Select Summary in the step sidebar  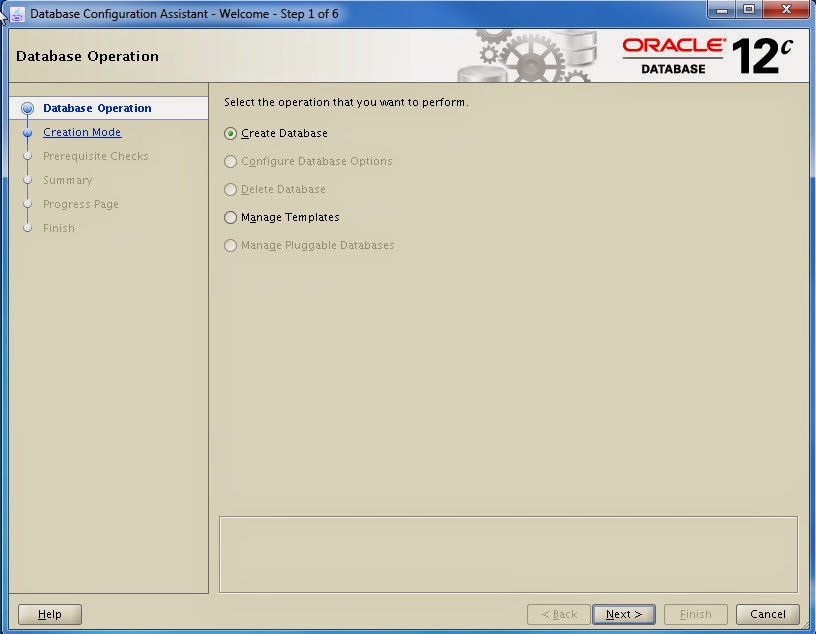(67, 180)
